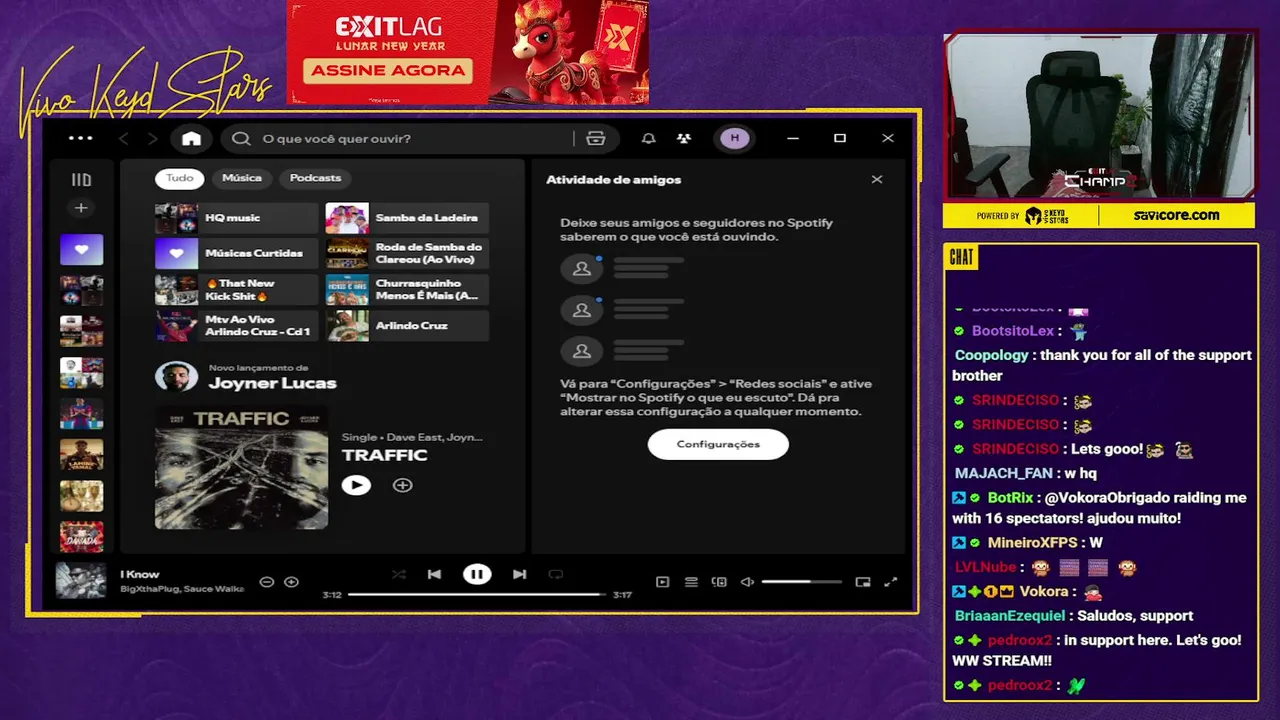The height and width of the screenshot is (720, 1280).
Task: Open connect to a device
Action: click(718, 582)
